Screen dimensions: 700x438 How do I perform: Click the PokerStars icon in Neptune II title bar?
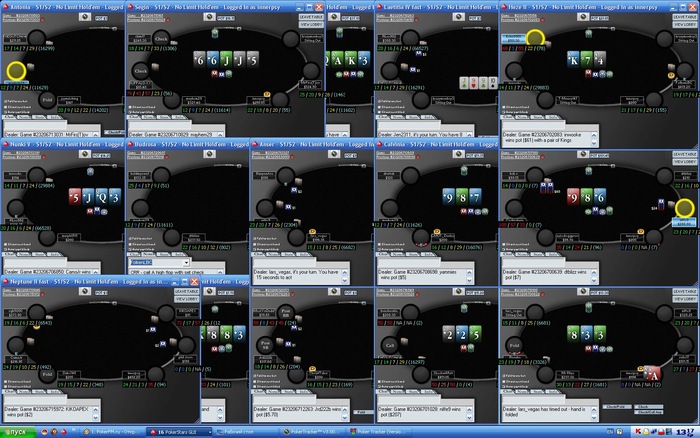pyautogui.click(x=5, y=282)
